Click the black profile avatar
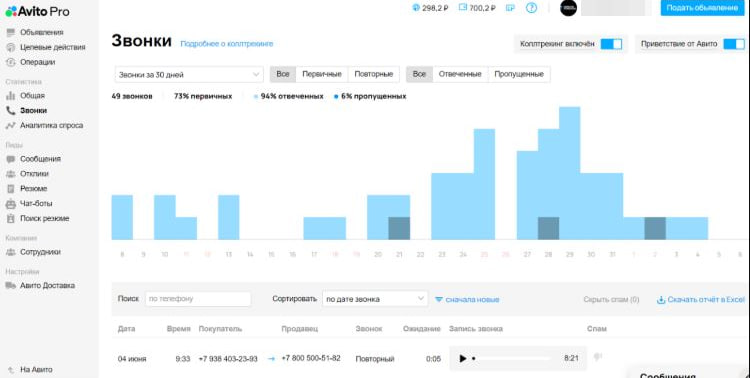Image resolution: width=750 pixels, height=378 pixels. click(x=569, y=8)
